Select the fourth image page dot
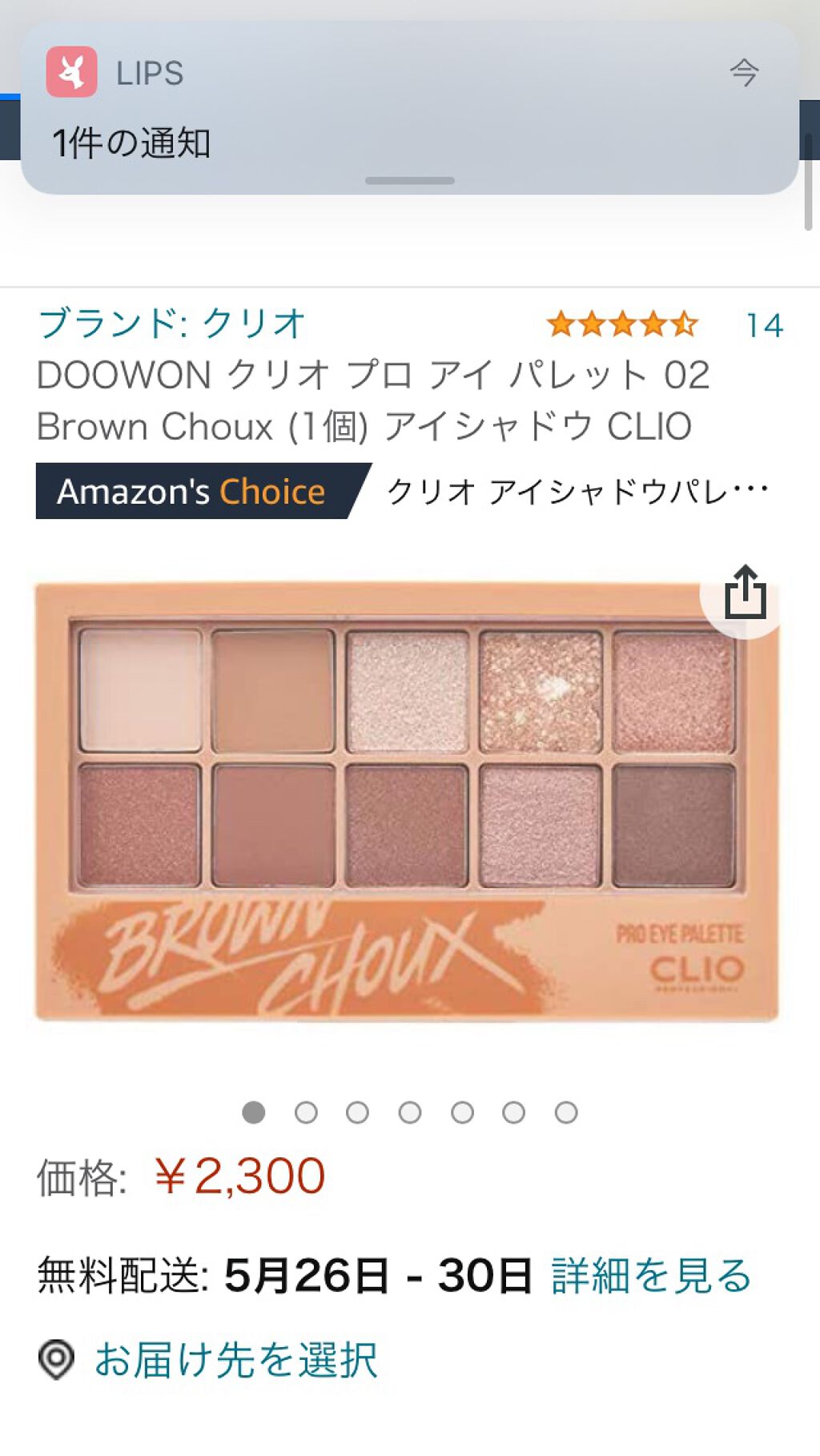Screen dimensions: 820x1456 pos(410,1112)
